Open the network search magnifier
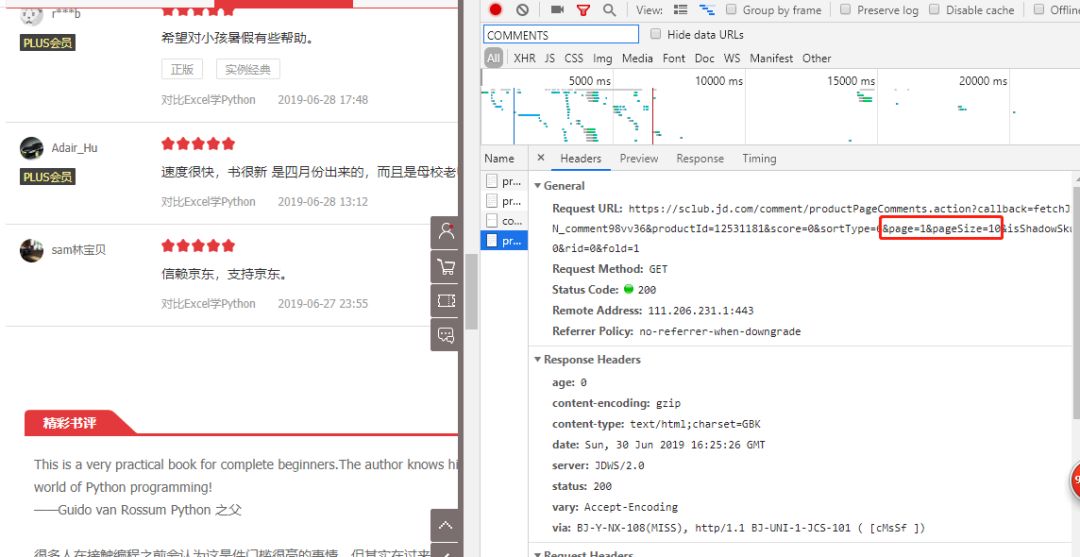1080x557 pixels. pyautogui.click(x=610, y=10)
